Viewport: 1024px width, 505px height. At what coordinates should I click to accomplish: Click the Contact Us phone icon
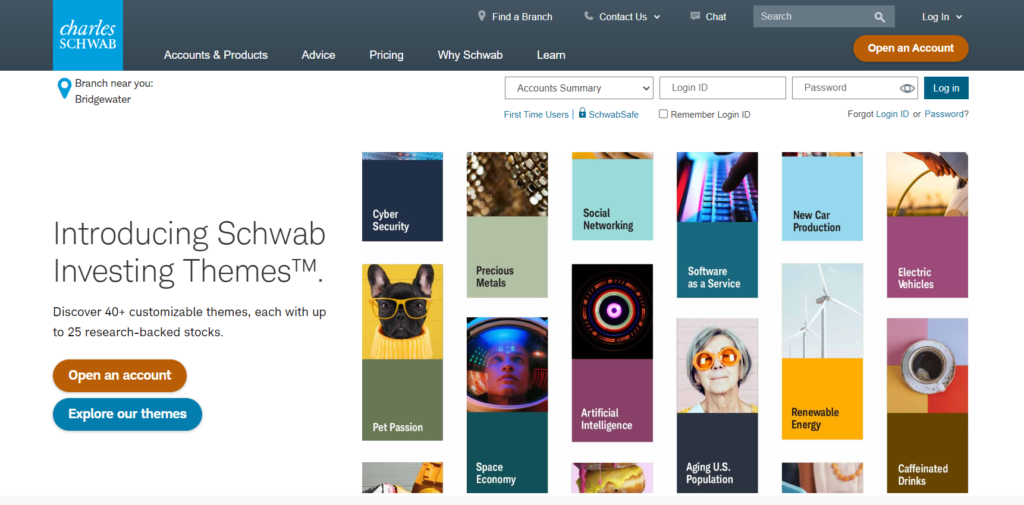(x=588, y=16)
